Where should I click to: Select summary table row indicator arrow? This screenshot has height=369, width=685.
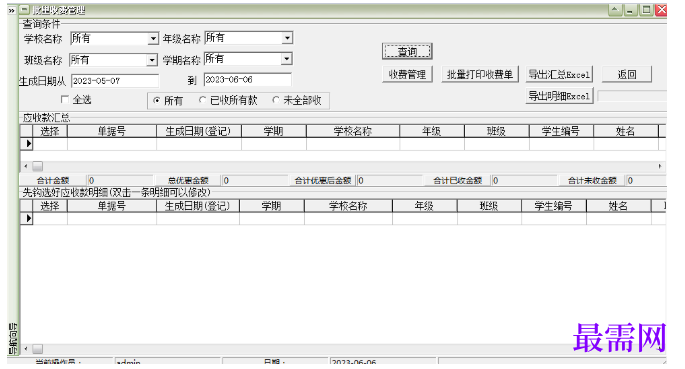click(x=27, y=143)
